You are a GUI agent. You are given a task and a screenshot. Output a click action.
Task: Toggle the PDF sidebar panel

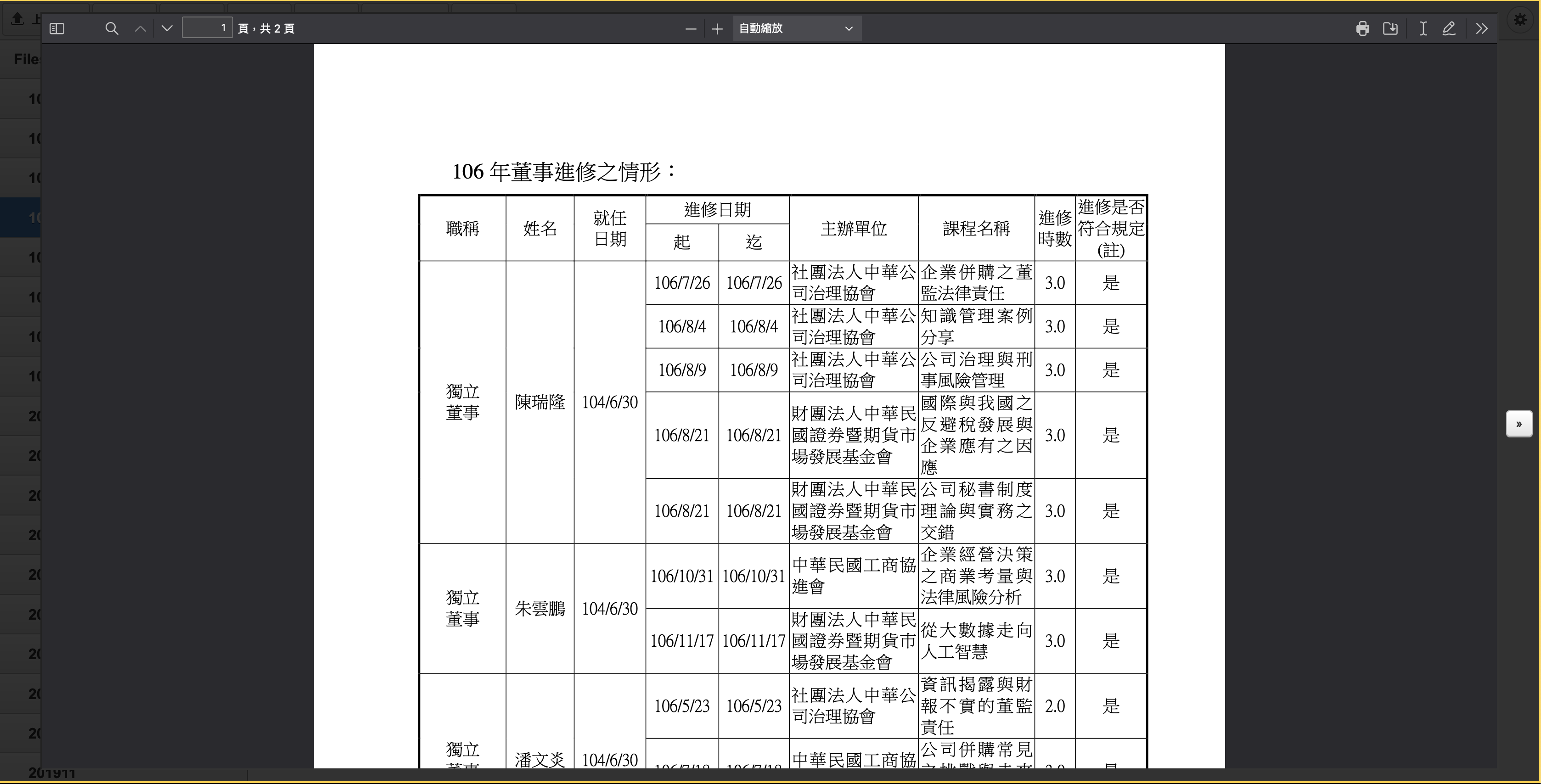click(x=57, y=28)
